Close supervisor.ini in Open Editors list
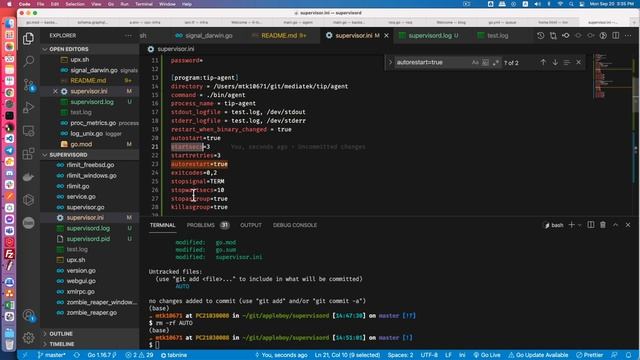Screen dimensions: 640x360 pyautogui.click(x=55, y=91)
